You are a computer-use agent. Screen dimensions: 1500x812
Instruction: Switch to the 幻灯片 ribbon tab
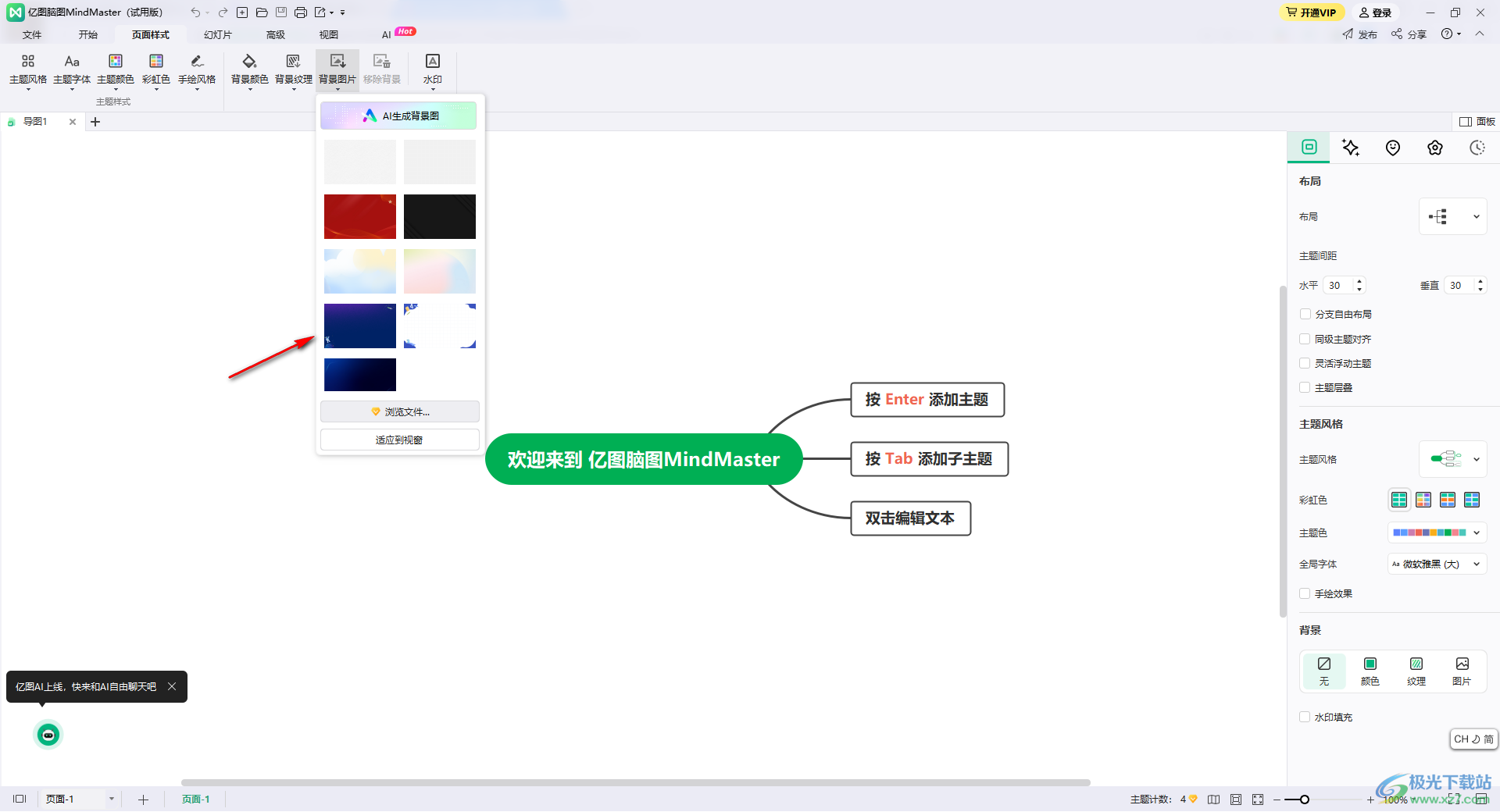[218, 35]
